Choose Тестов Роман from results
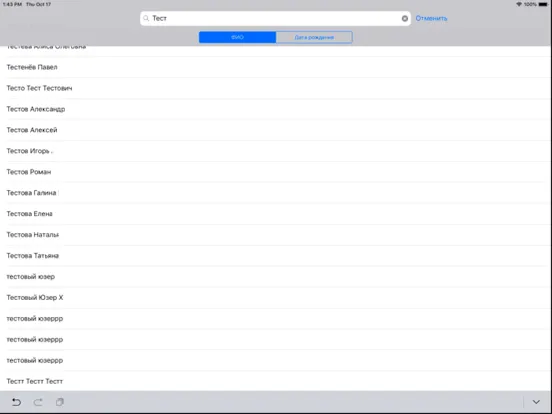Viewport: 552px width, 414px height. point(275,172)
